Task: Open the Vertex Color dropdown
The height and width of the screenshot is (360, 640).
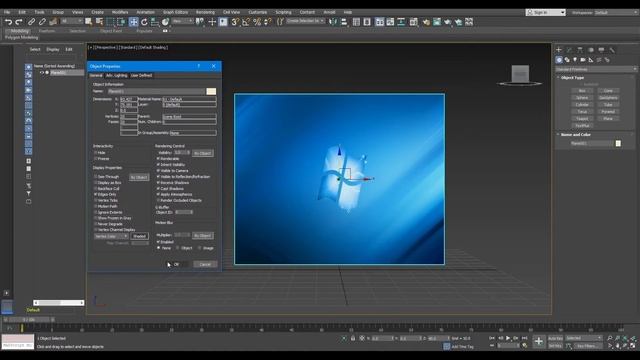Action: [x=111, y=236]
